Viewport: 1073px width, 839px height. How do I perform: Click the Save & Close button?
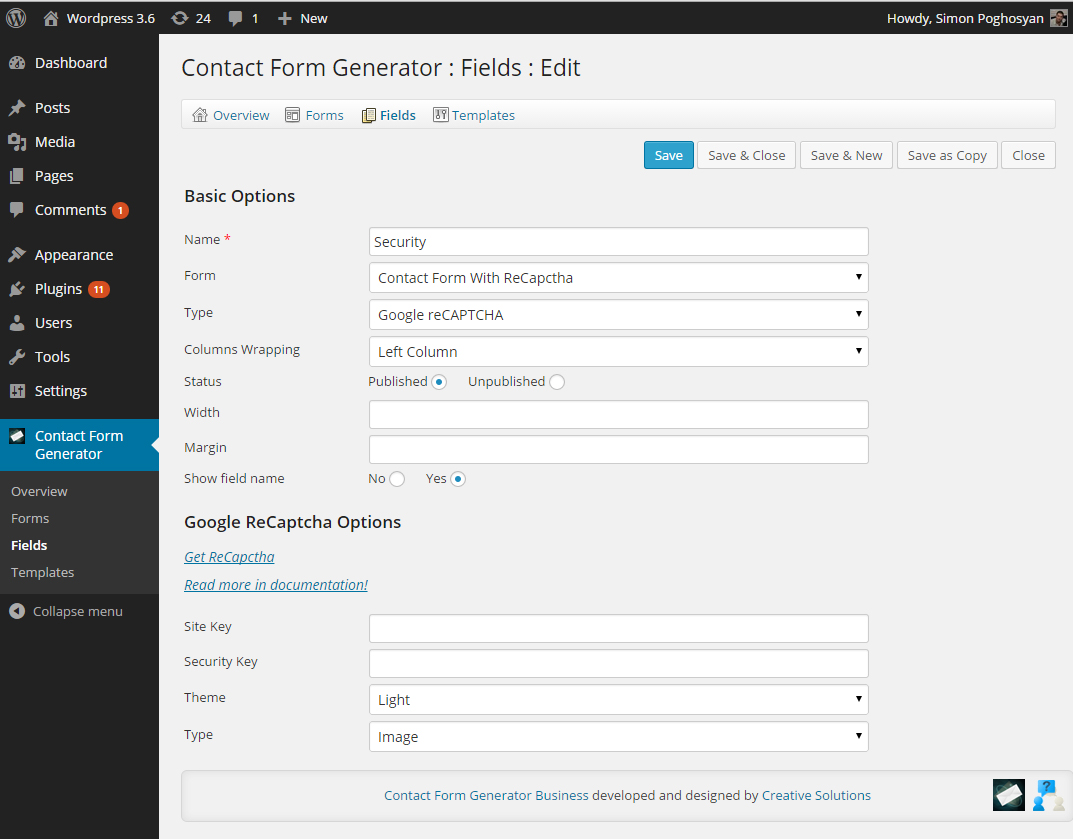[747, 155]
